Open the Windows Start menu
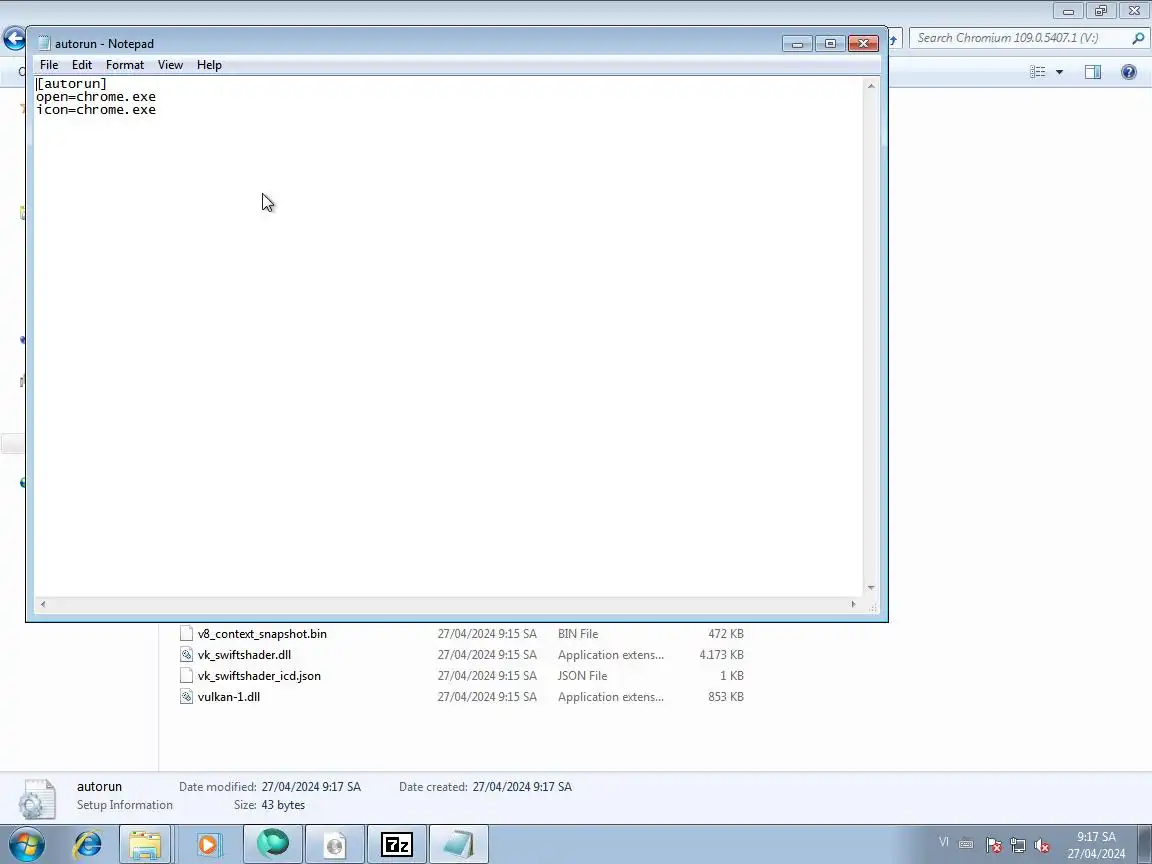This screenshot has height=864, width=1152. pos(27,844)
